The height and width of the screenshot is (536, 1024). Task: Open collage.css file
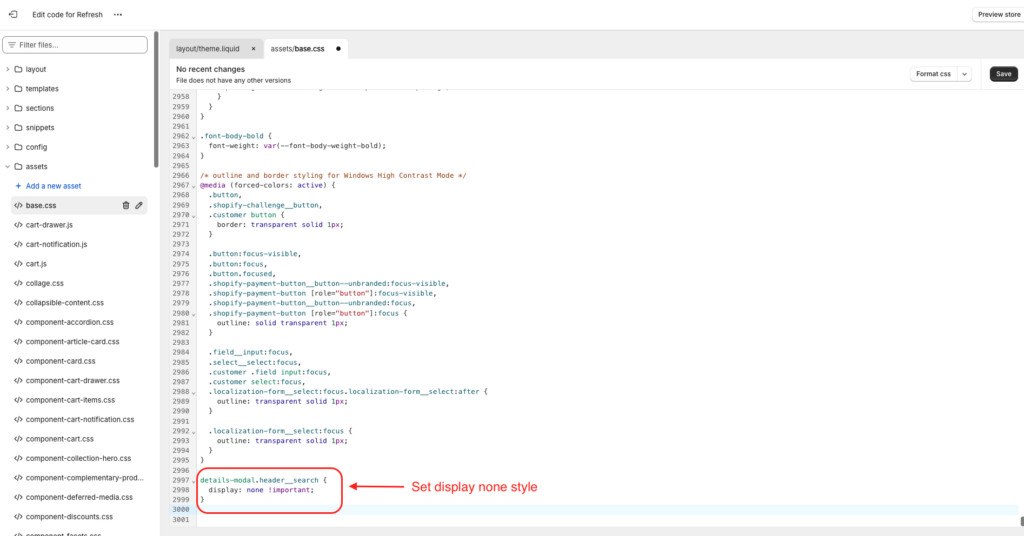[x=44, y=283]
